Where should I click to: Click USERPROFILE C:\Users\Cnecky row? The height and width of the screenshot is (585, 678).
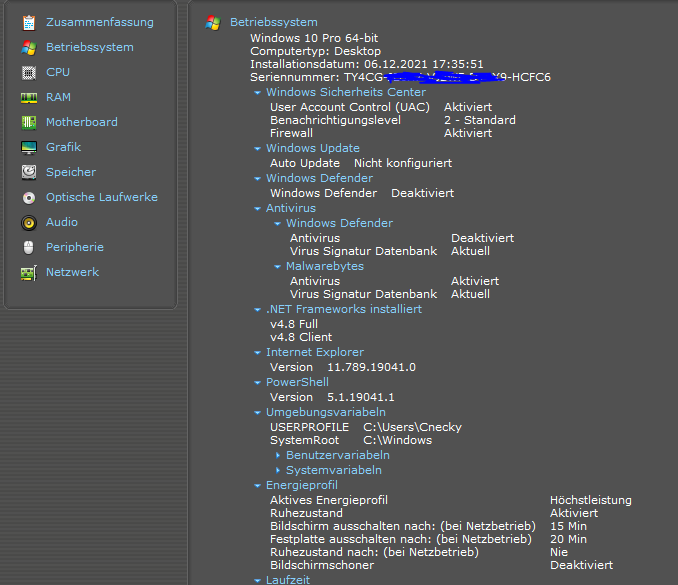tap(366, 427)
